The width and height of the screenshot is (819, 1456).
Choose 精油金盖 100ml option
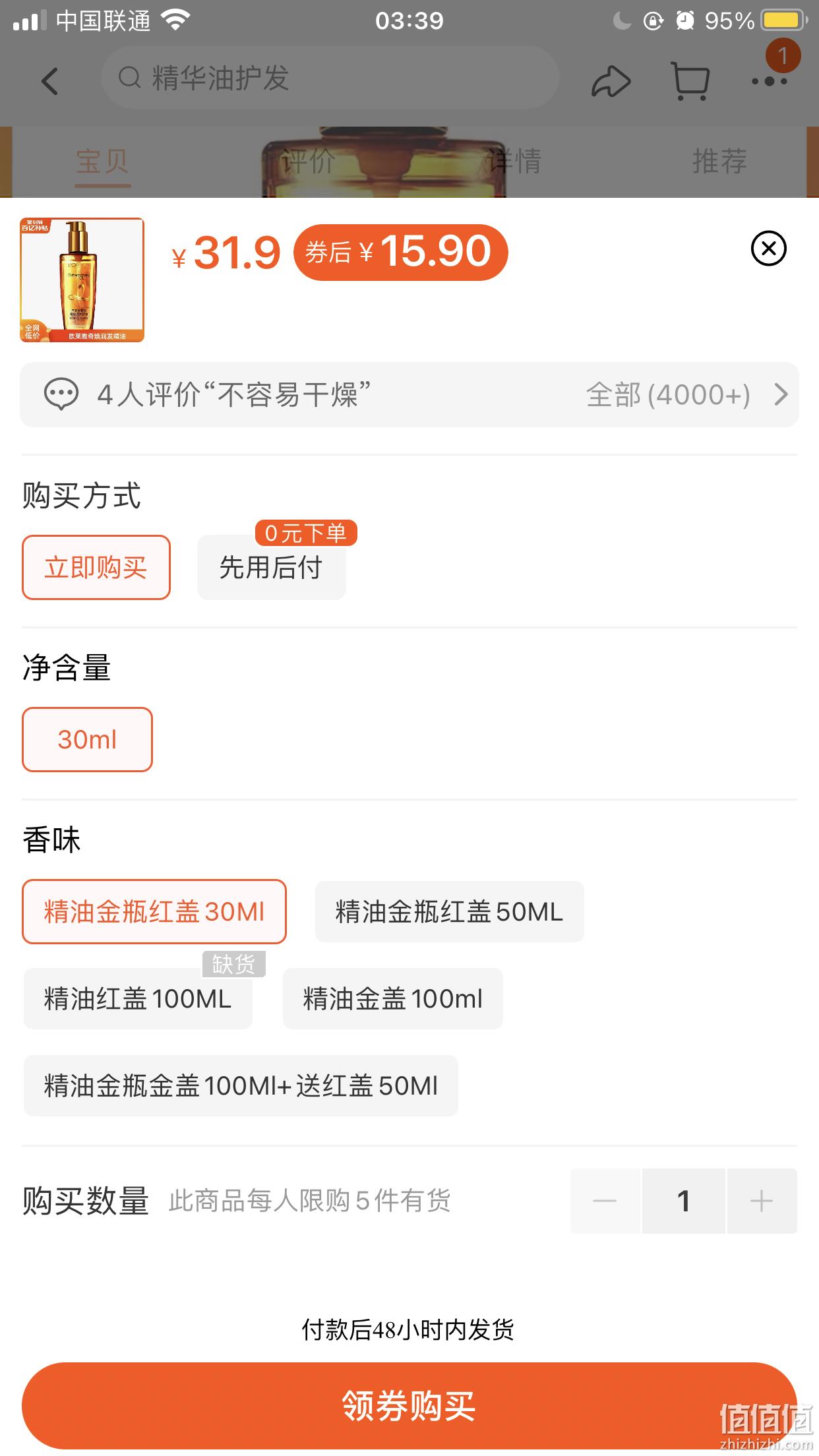(392, 998)
